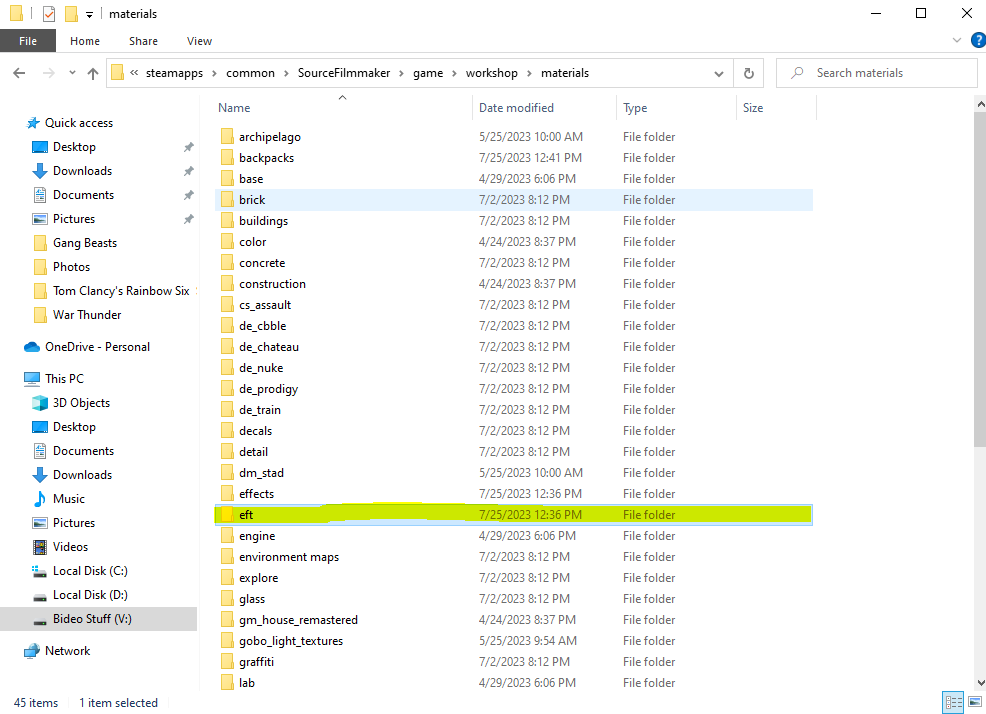
Task: Open recent locations dropdown arrow
Action: click(x=72, y=73)
